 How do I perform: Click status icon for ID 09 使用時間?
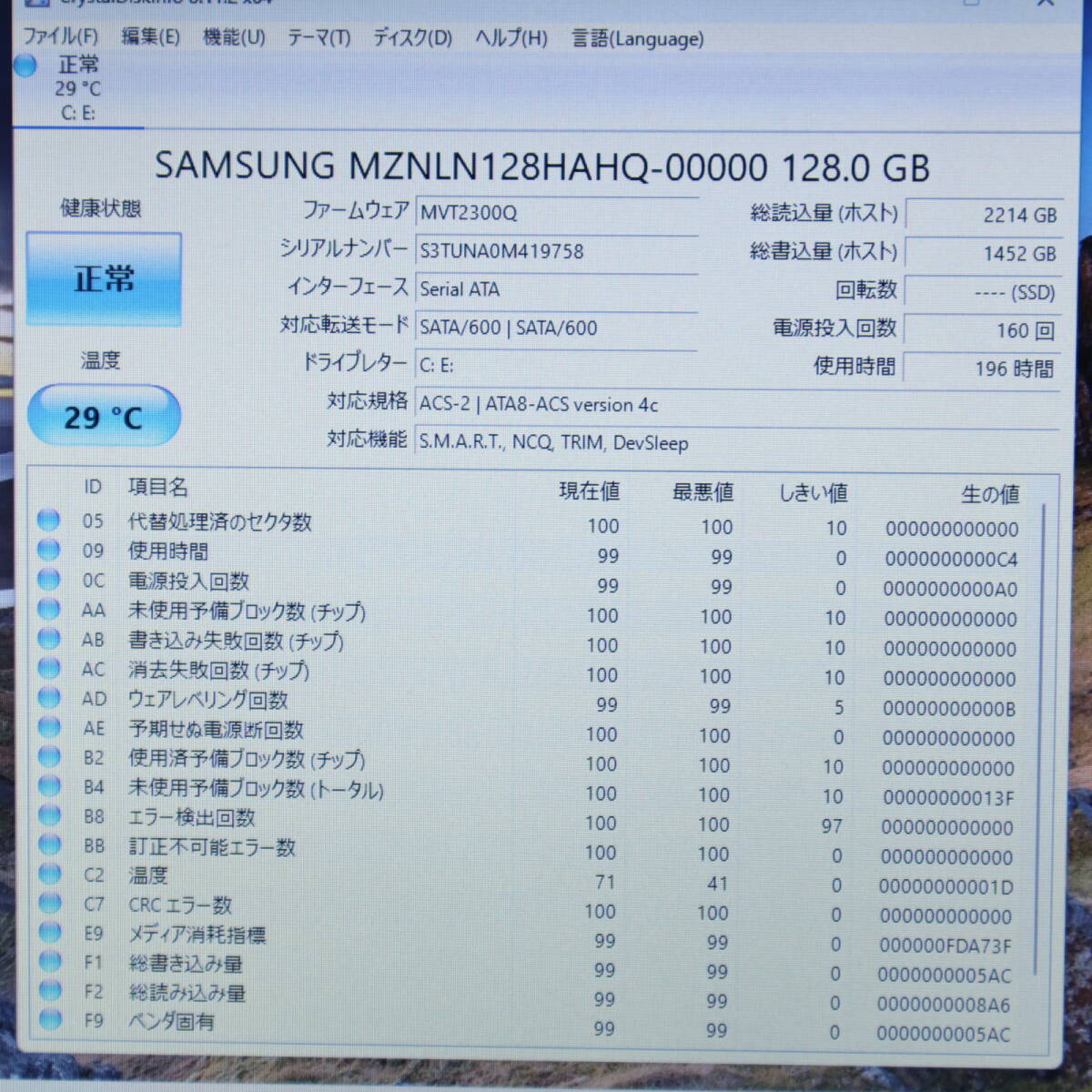click(x=48, y=550)
